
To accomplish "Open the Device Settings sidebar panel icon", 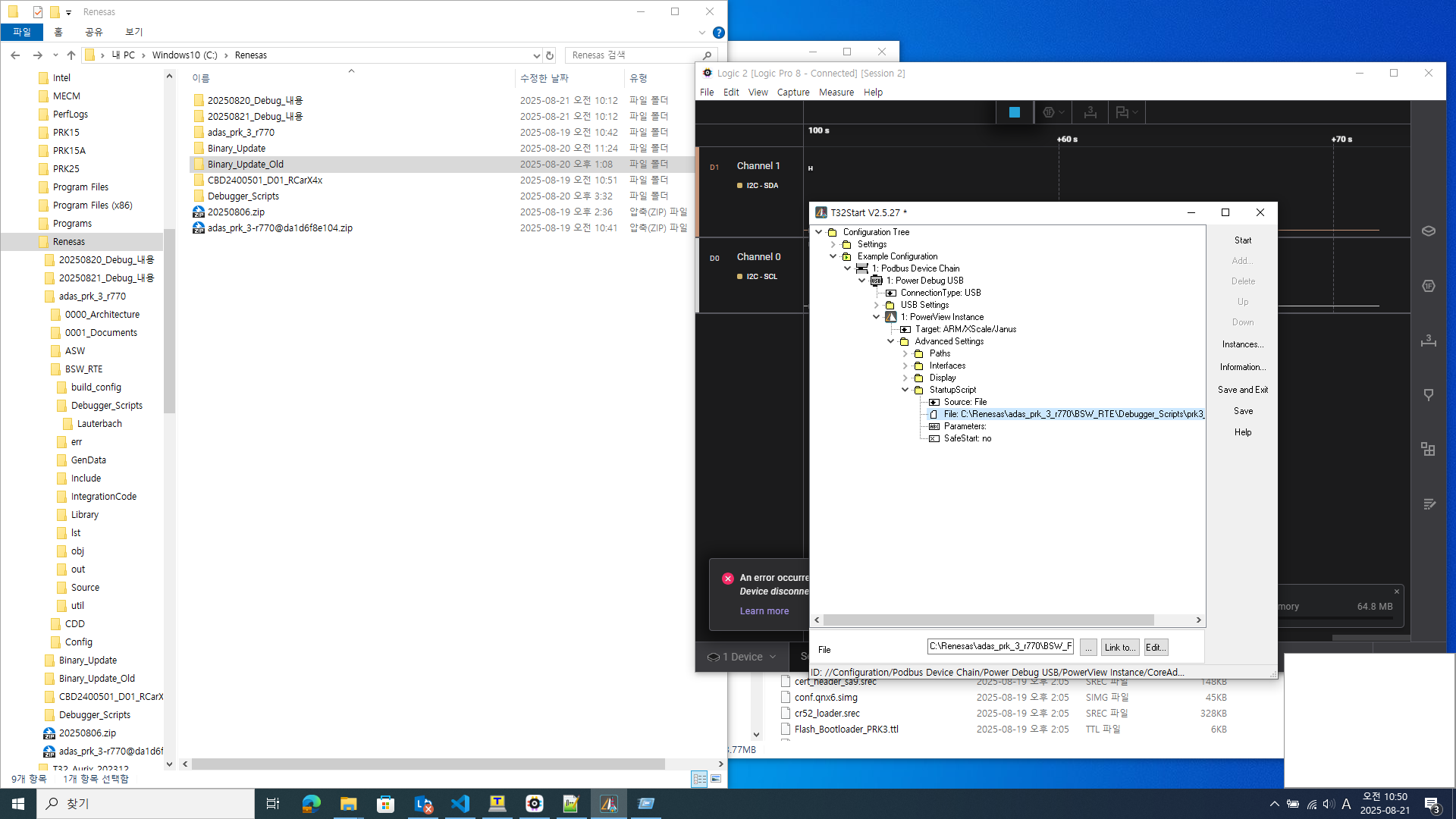I will pyautogui.click(x=1428, y=231).
